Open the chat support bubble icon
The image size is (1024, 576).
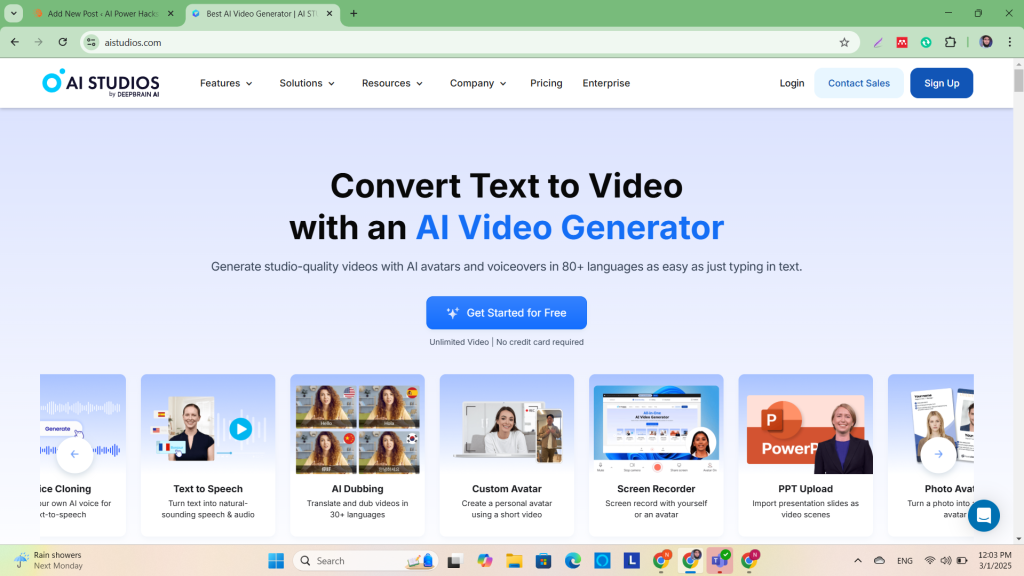[x=983, y=516]
